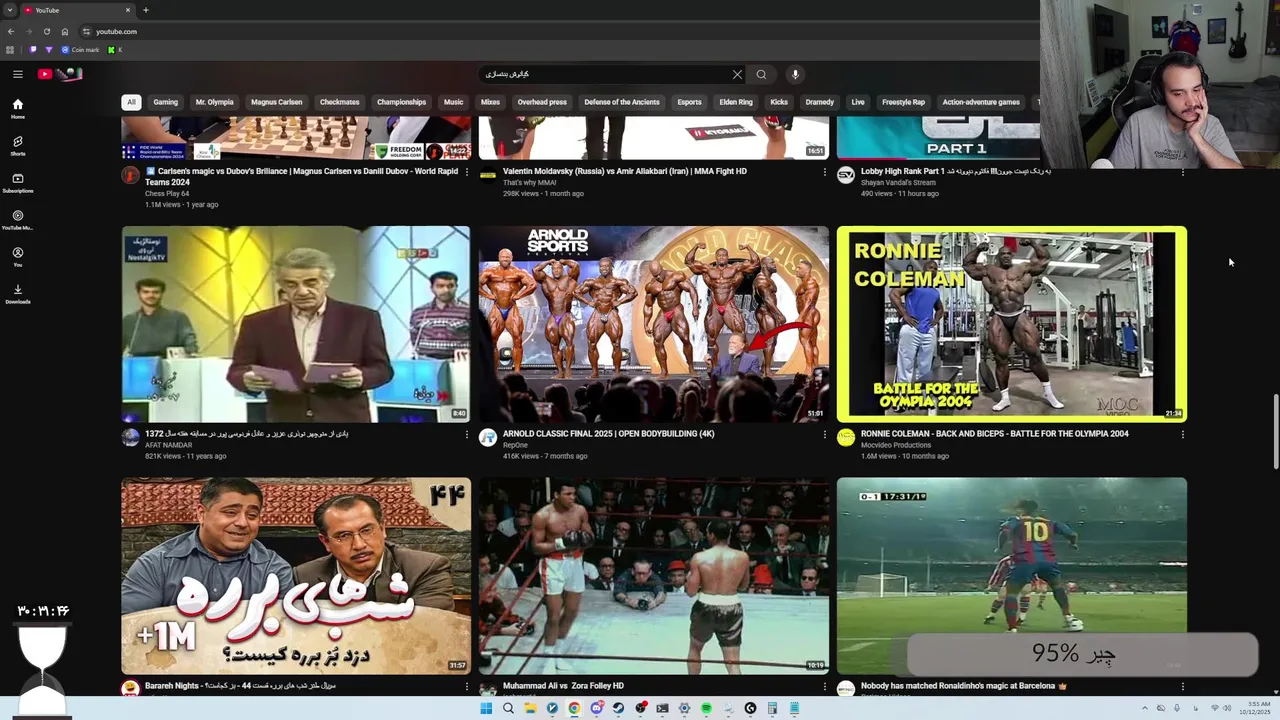
Task: Open the YouTube hamburger guide menu
Action: tap(17, 74)
